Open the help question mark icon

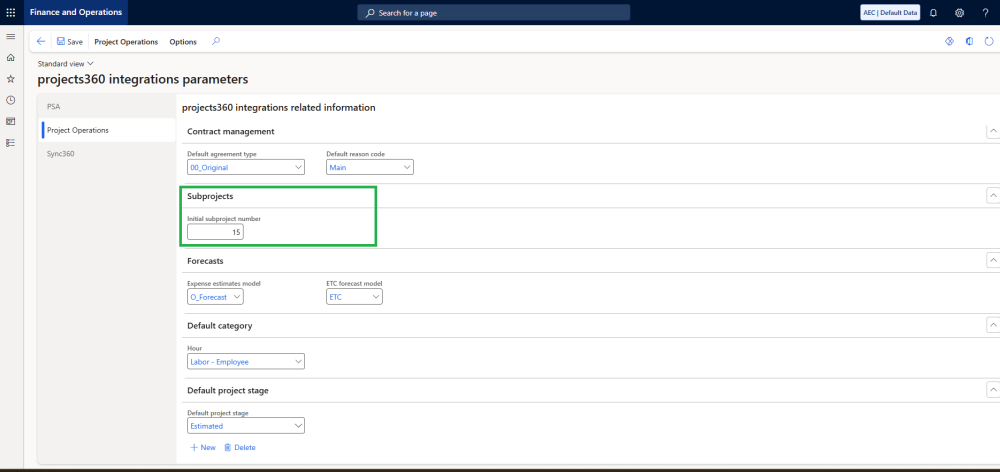pos(985,13)
